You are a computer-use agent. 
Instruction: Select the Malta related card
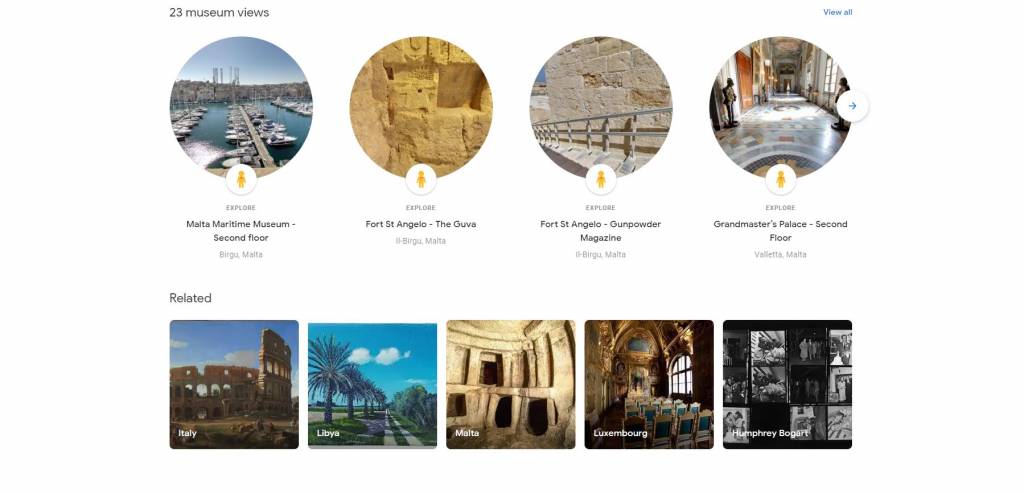511,384
